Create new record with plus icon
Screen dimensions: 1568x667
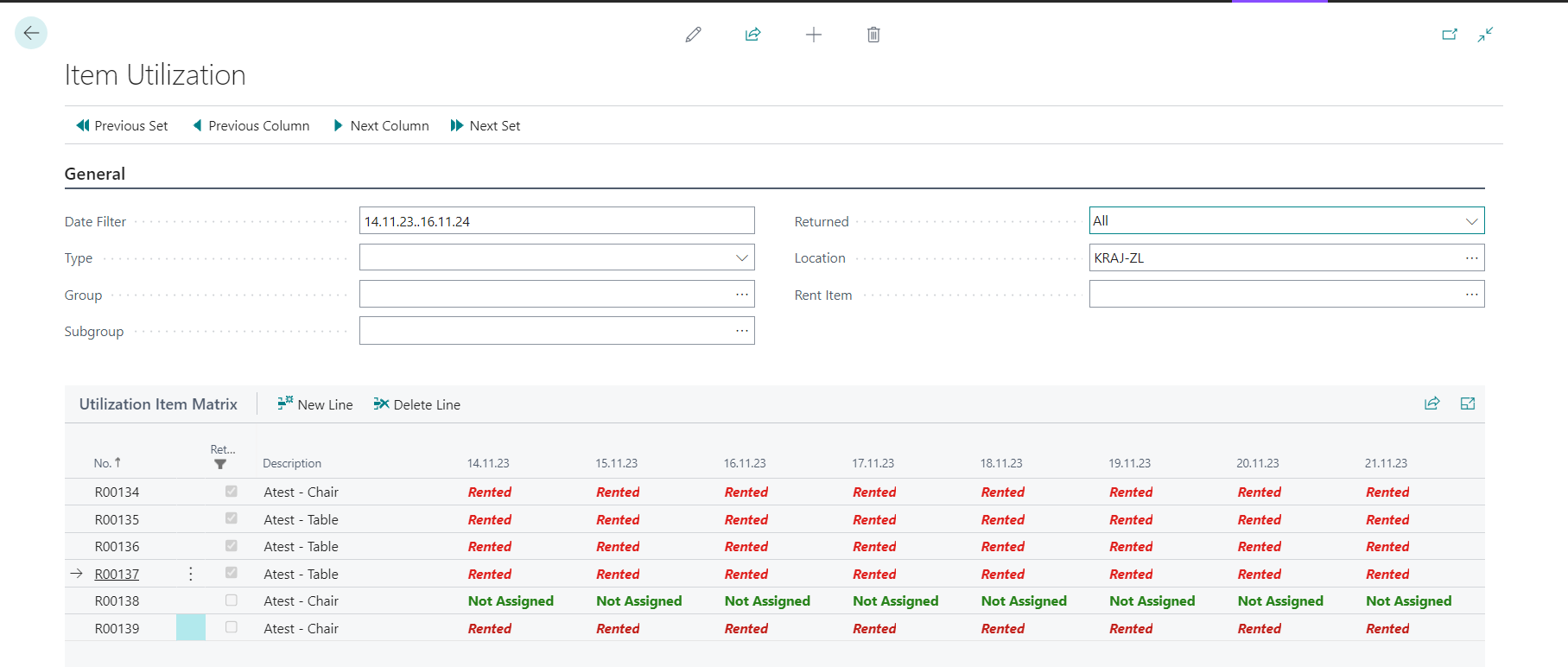point(814,35)
